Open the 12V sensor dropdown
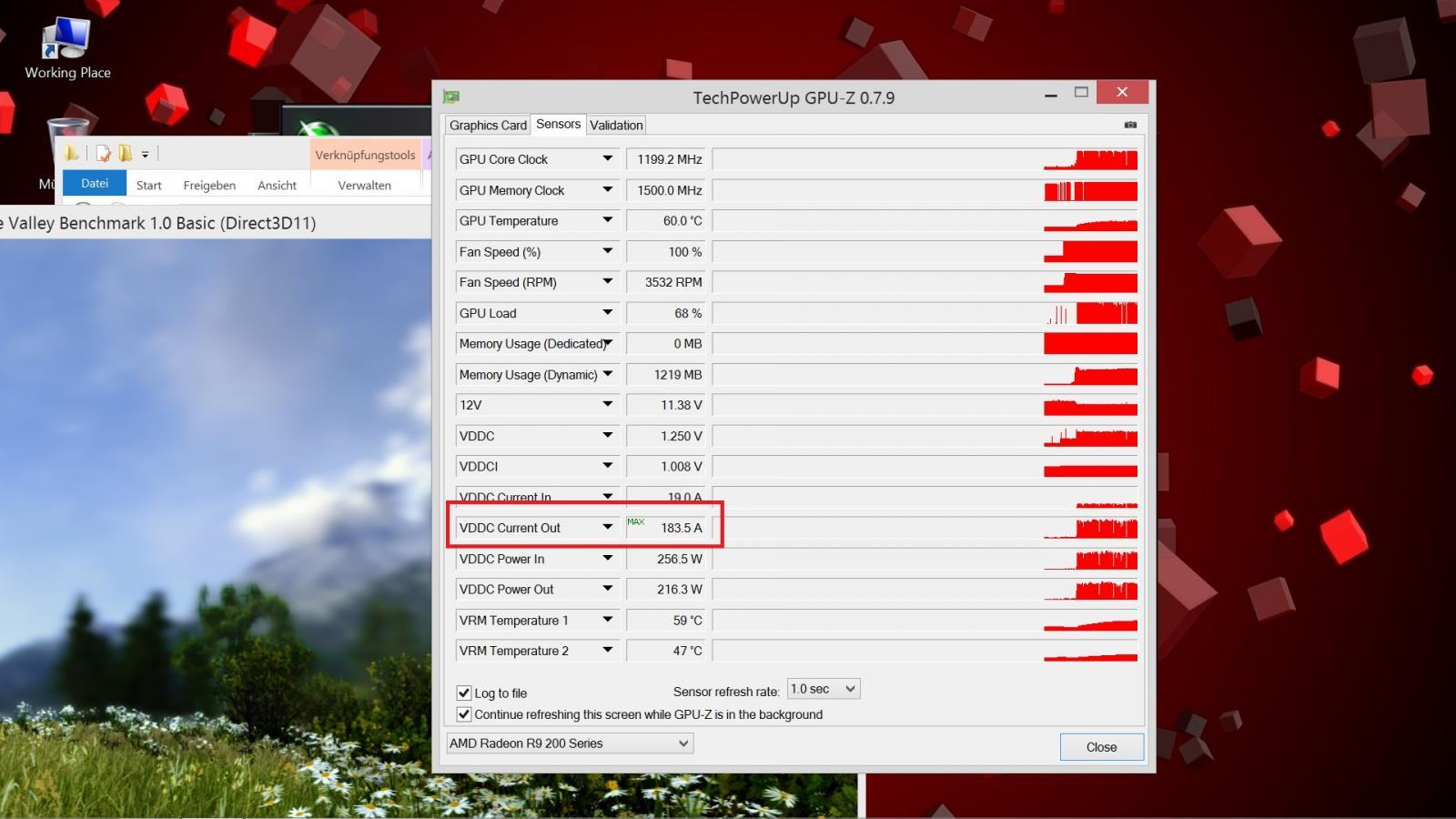 (608, 405)
